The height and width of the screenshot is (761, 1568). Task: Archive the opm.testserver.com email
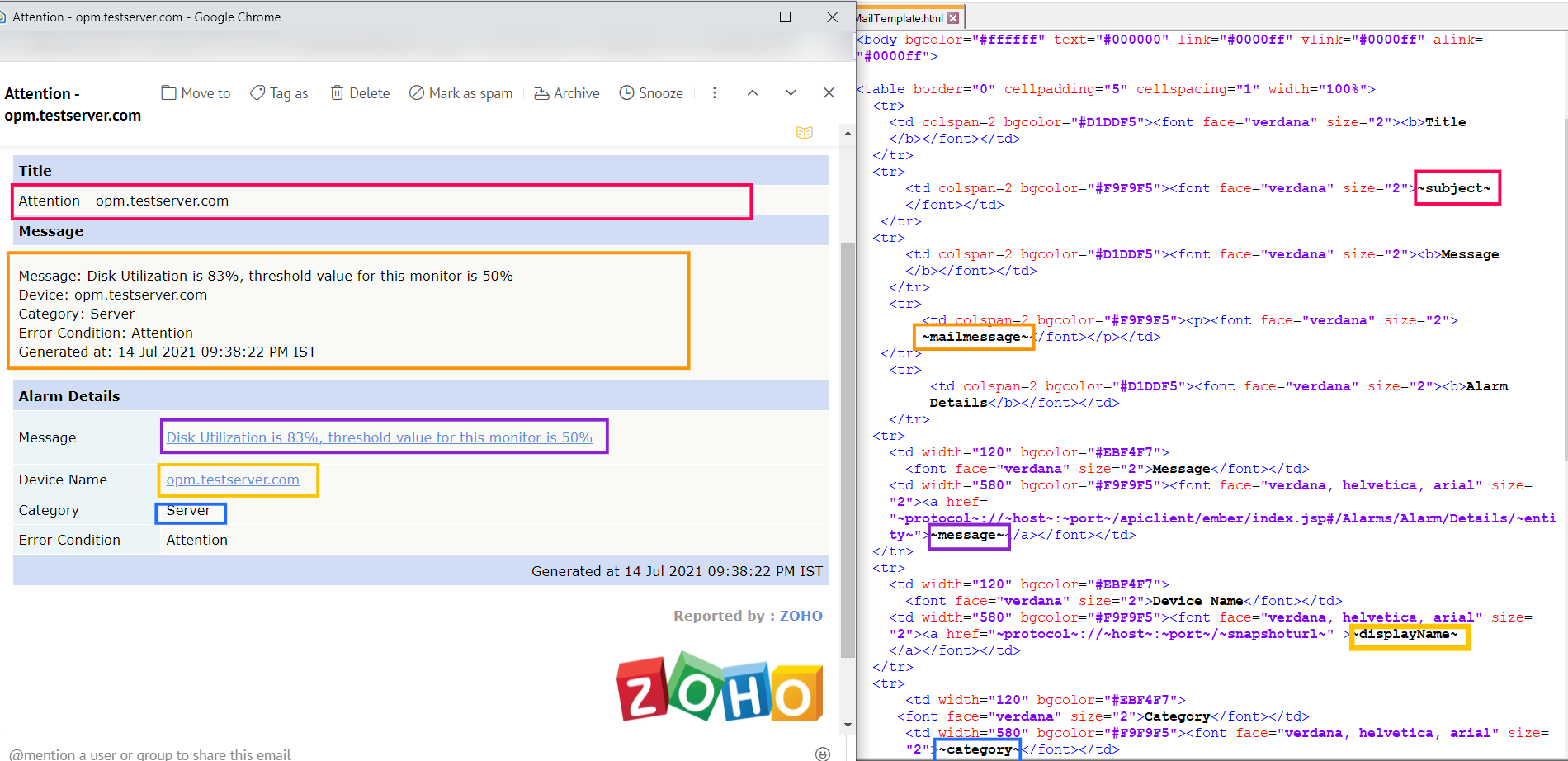[x=566, y=92]
